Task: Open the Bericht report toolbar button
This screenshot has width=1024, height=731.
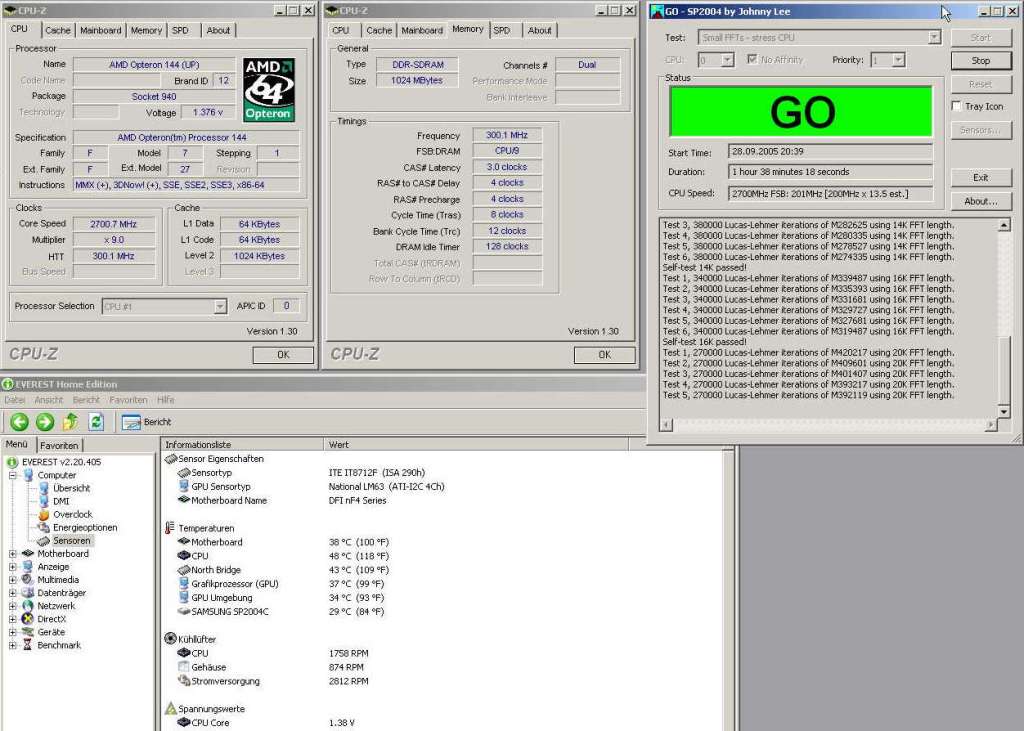Action: coord(146,422)
